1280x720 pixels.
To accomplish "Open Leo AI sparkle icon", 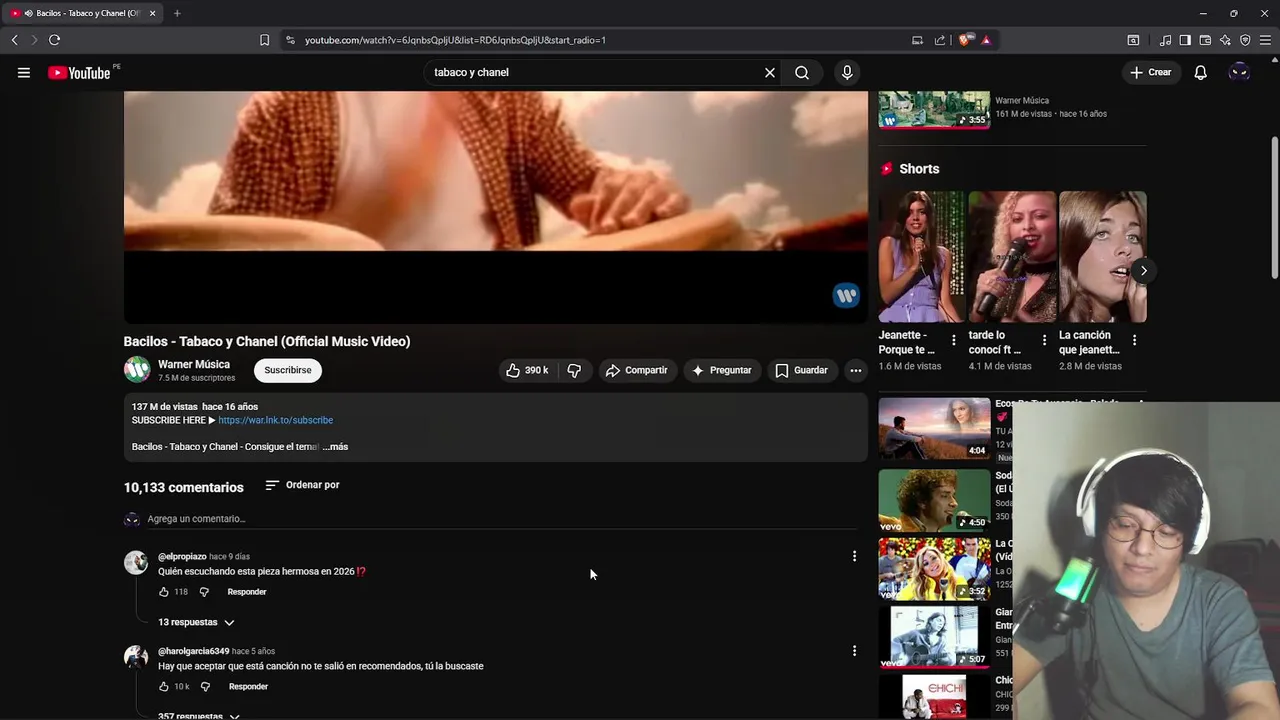I will tap(1225, 40).
